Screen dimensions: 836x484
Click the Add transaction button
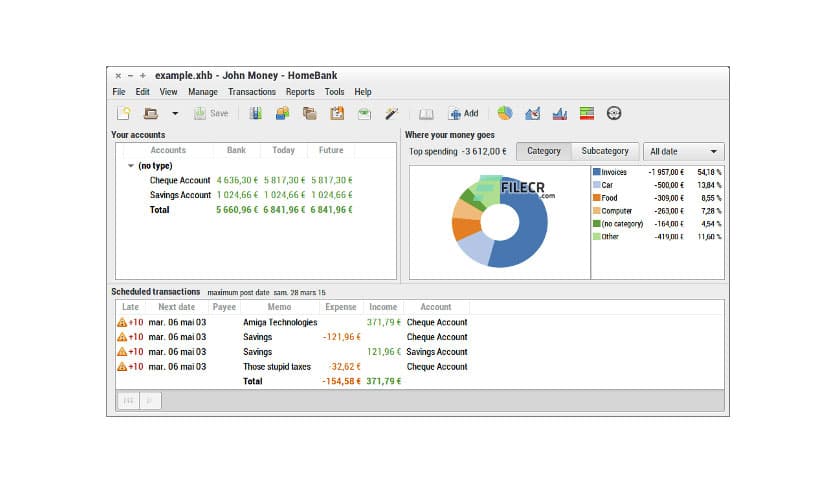click(x=464, y=113)
